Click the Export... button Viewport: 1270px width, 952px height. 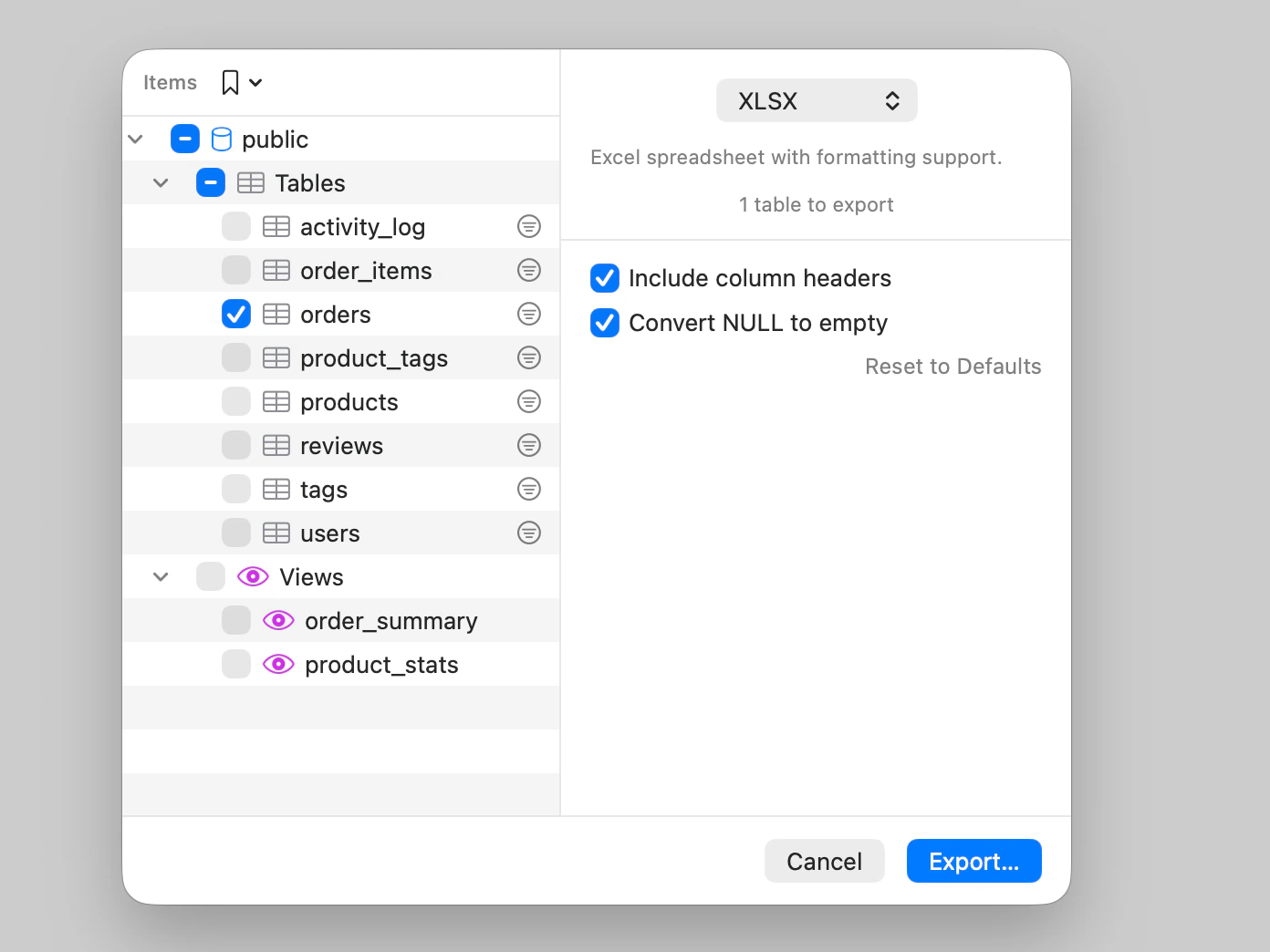click(x=973, y=861)
